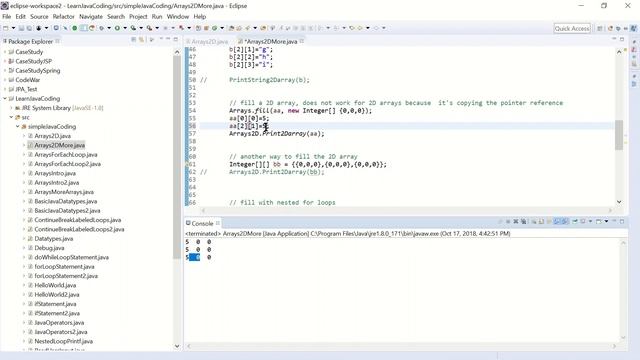Select BasicJavaDatatypes.java in the tree
The height and width of the screenshot is (360, 640).
click(x=65, y=201)
